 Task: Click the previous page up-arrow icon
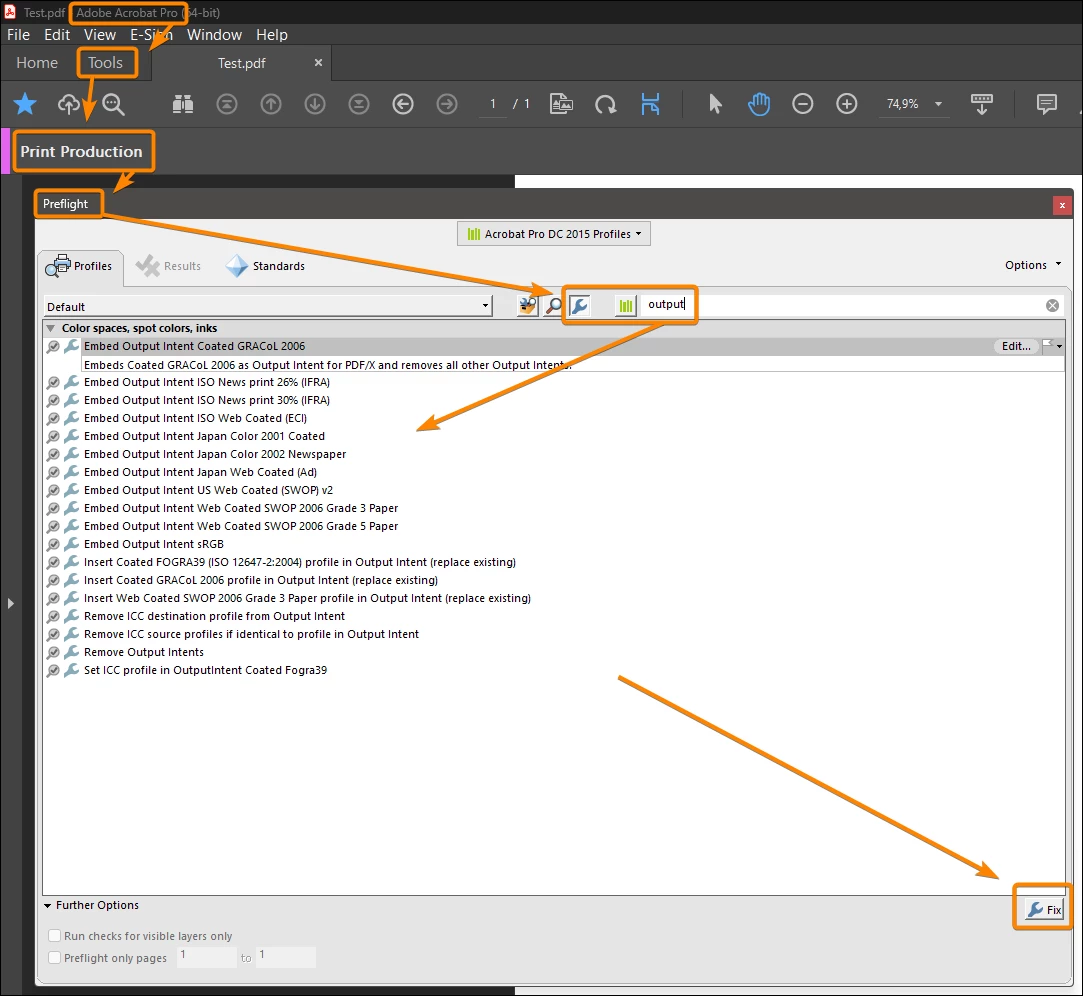[271, 104]
